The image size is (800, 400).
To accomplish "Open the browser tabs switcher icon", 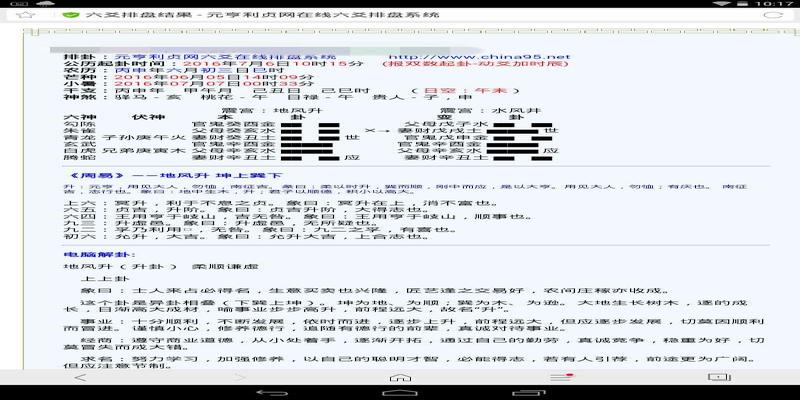I will tap(719, 377).
